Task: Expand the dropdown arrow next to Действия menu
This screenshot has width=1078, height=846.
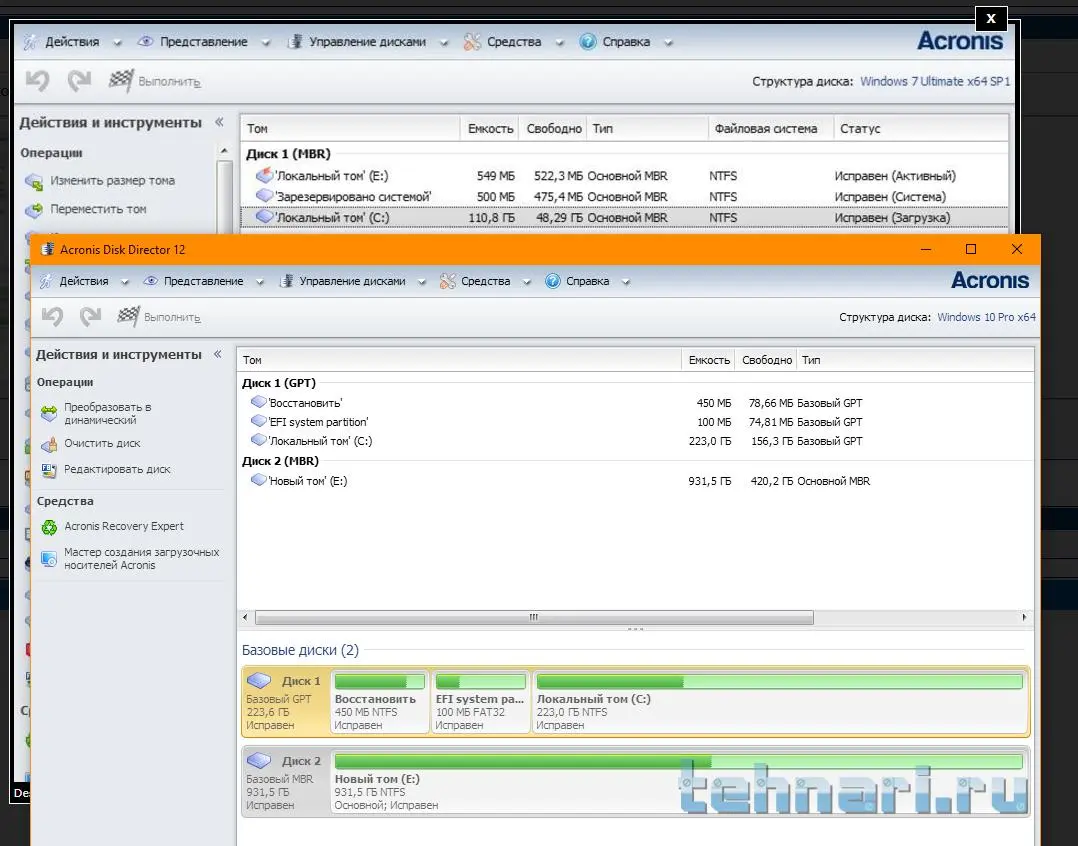Action: [123, 282]
